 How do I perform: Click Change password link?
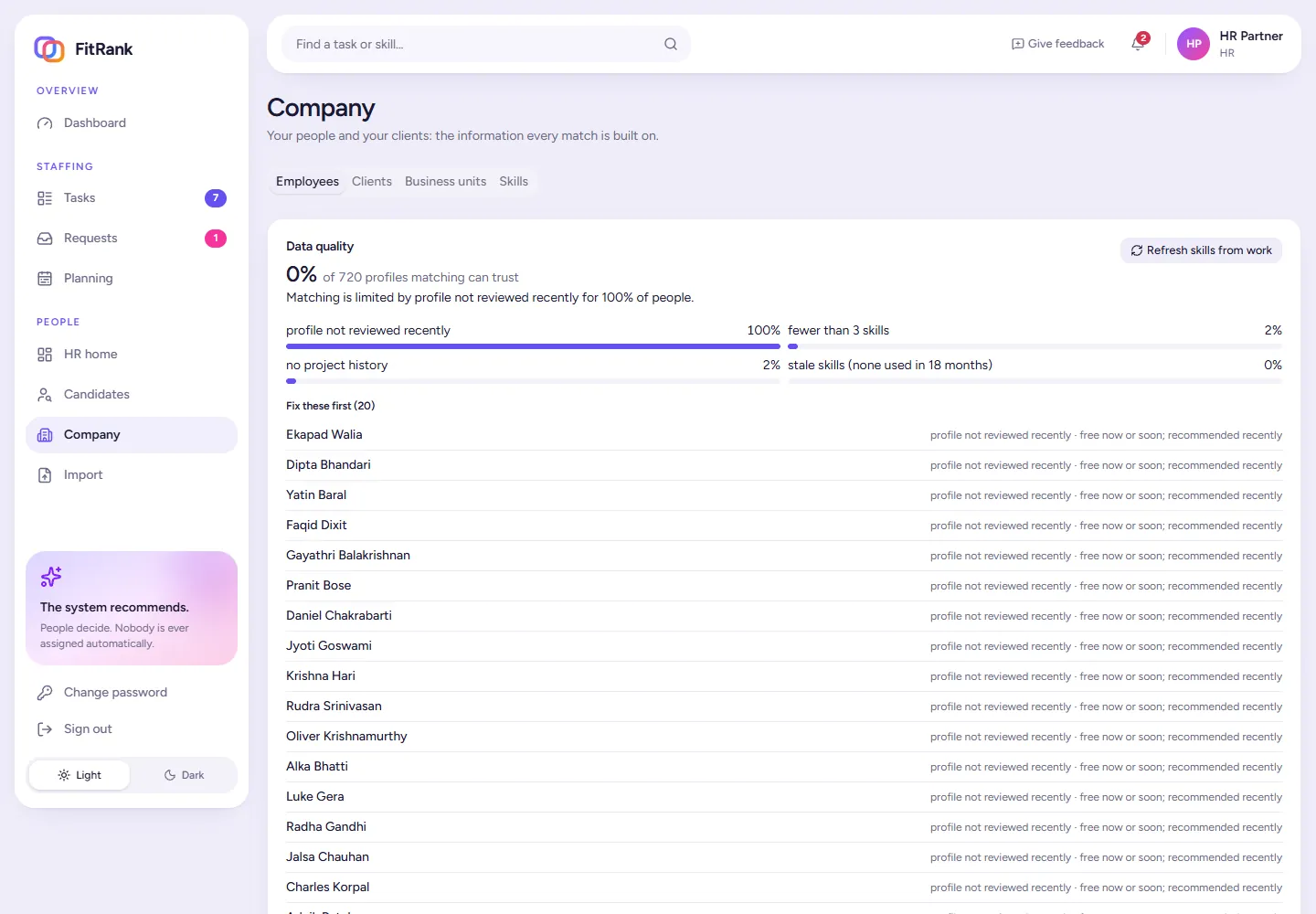[x=132, y=693]
